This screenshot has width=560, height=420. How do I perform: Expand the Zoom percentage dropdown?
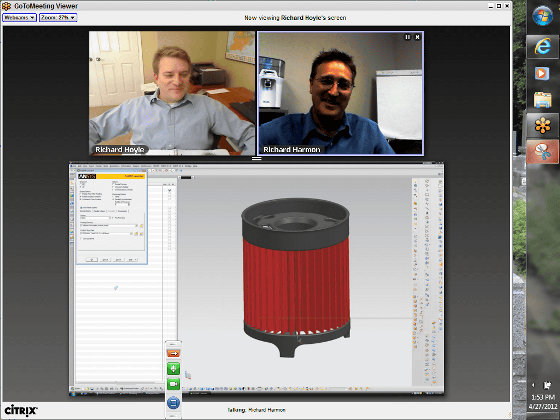point(58,18)
